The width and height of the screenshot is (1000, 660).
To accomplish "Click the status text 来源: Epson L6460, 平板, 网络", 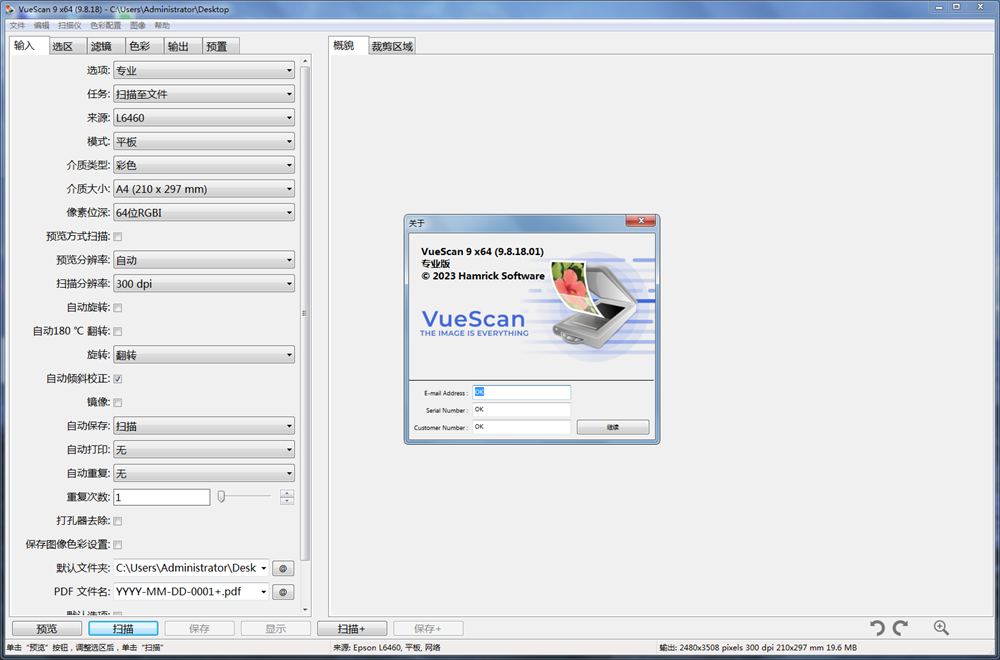I will [x=387, y=647].
